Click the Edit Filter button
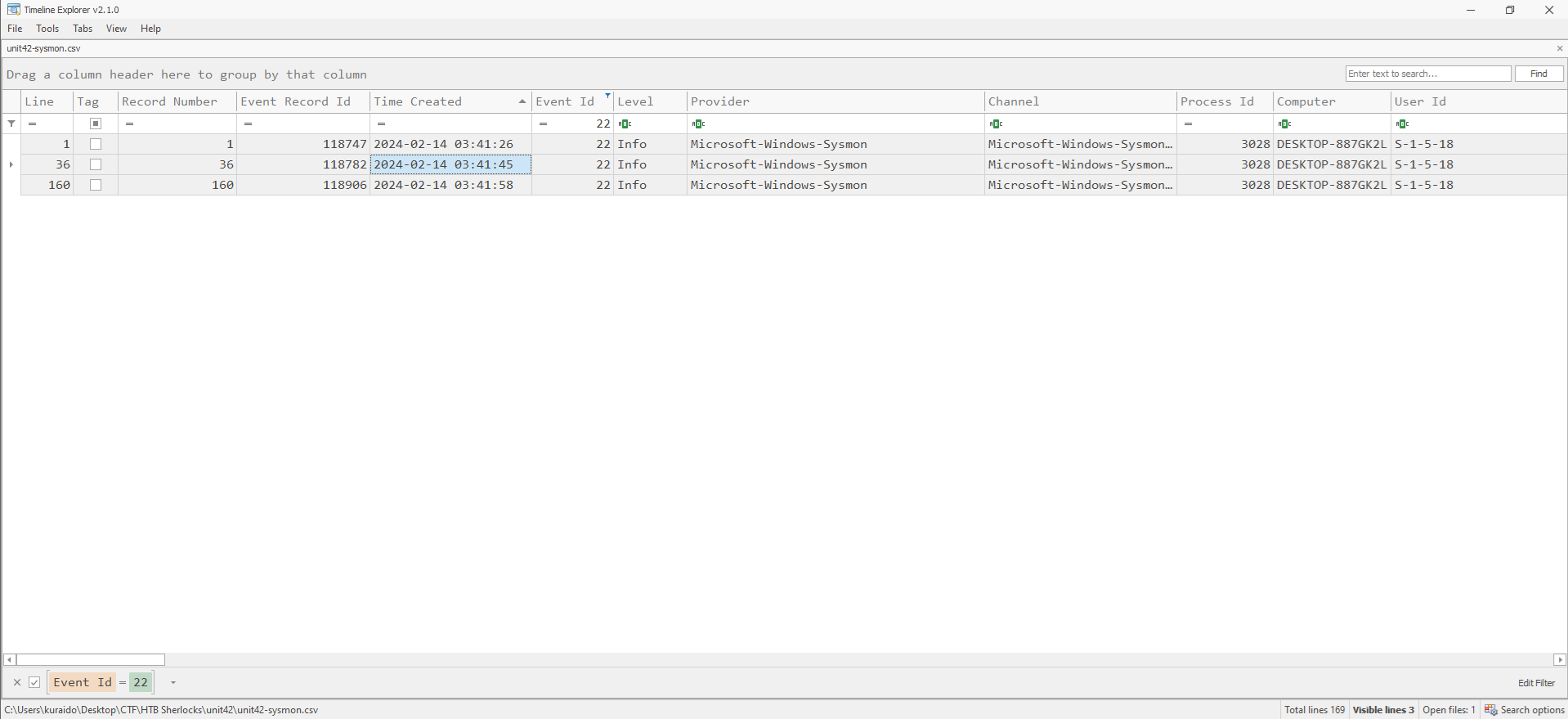Viewport: 1568px width, 719px height. [1536, 683]
